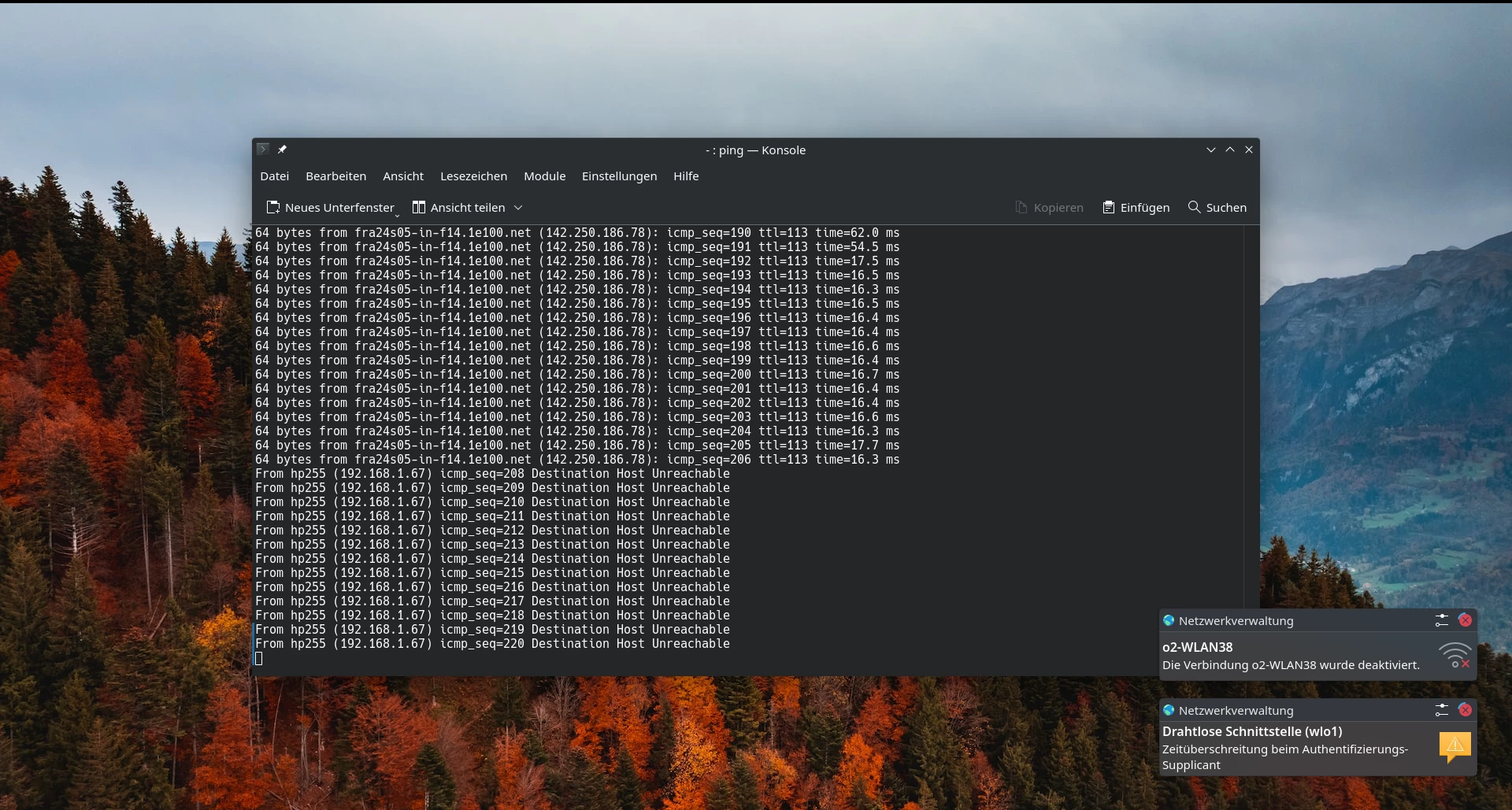Click Suchen to search terminal output

(x=1217, y=208)
